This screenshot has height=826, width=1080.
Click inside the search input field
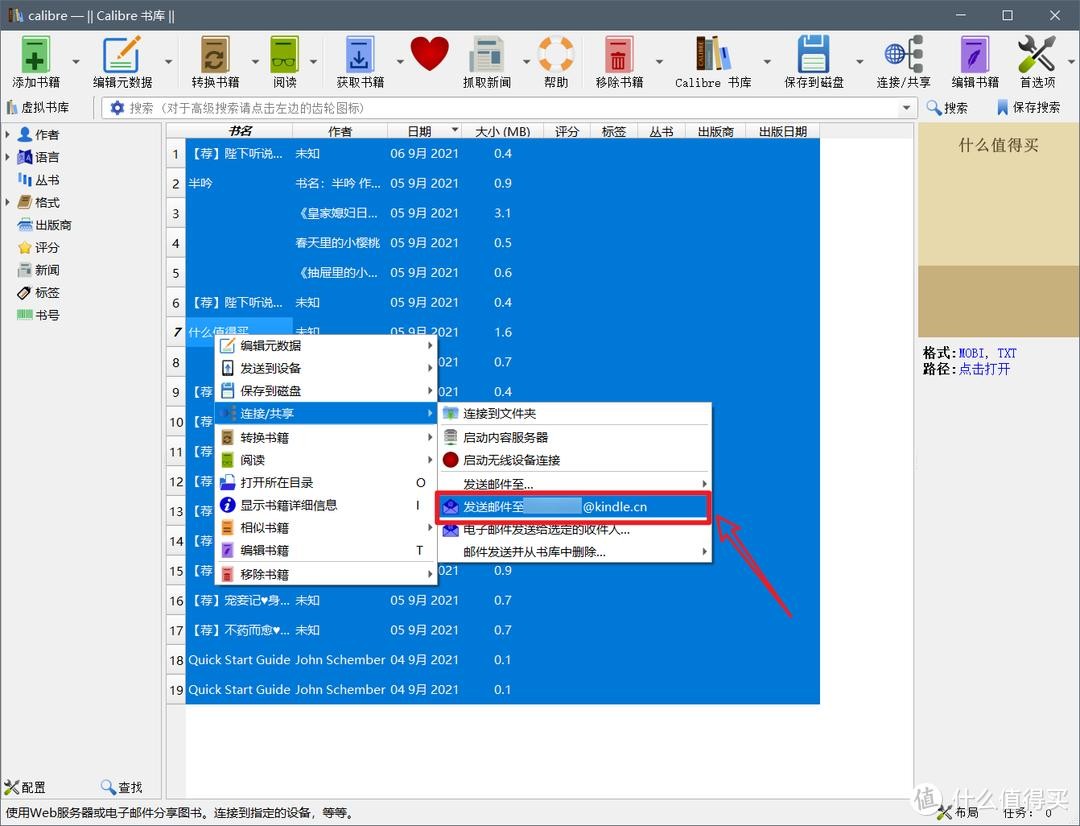500,108
